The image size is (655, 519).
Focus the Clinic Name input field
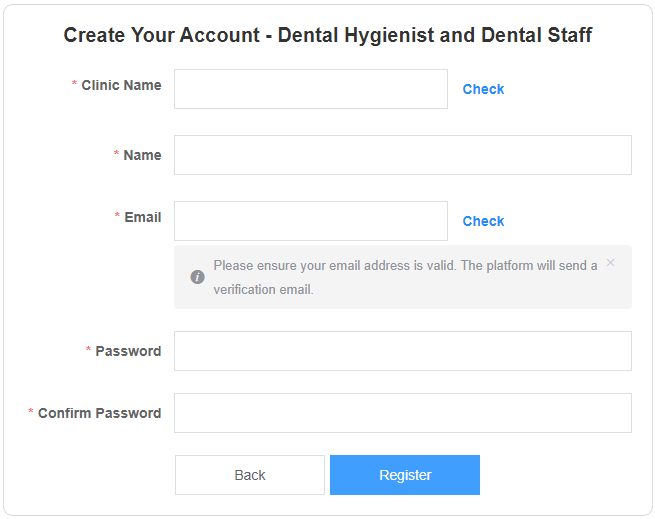click(311, 89)
